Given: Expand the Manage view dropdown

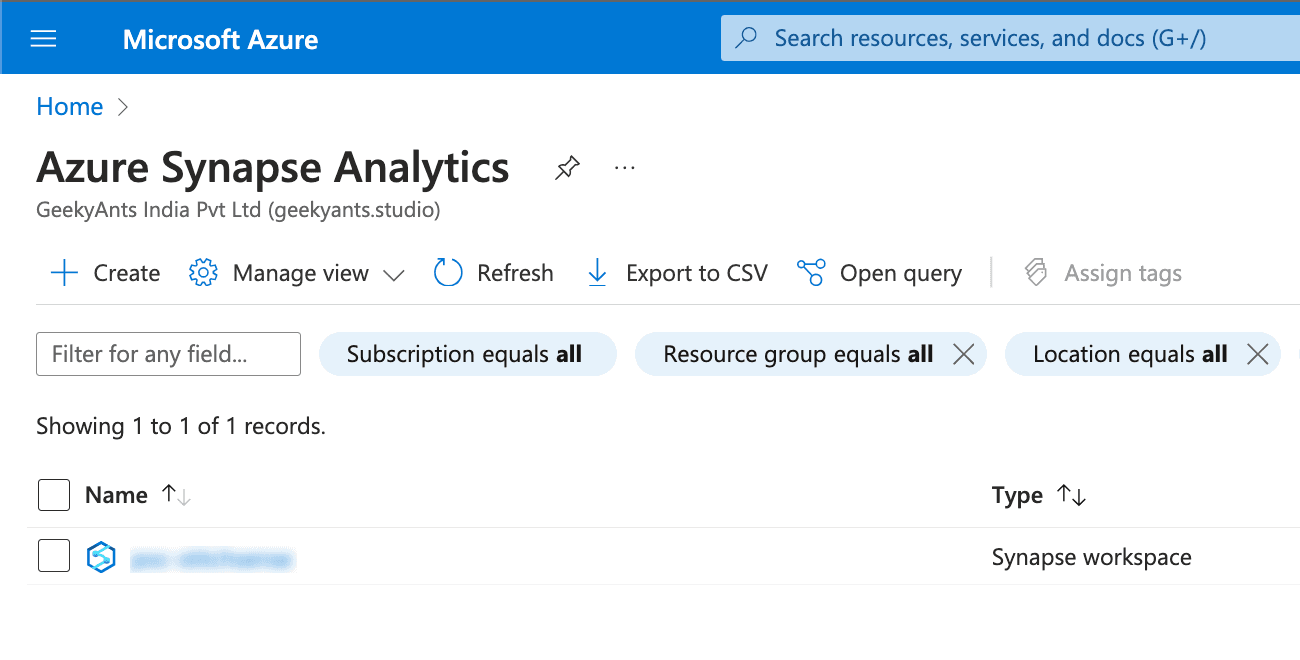Looking at the screenshot, I should tap(393, 274).
